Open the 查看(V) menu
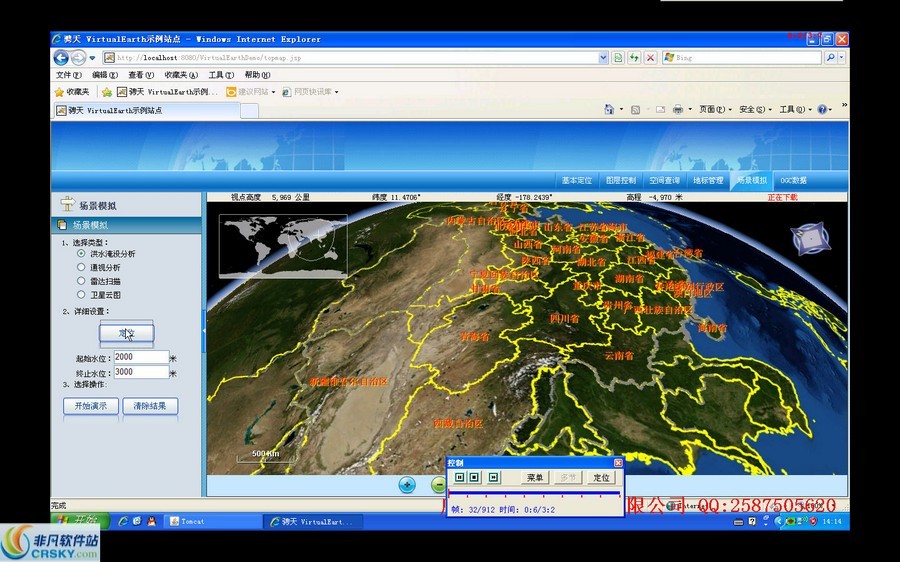The height and width of the screenshot is (562, 900). point(141,75)
